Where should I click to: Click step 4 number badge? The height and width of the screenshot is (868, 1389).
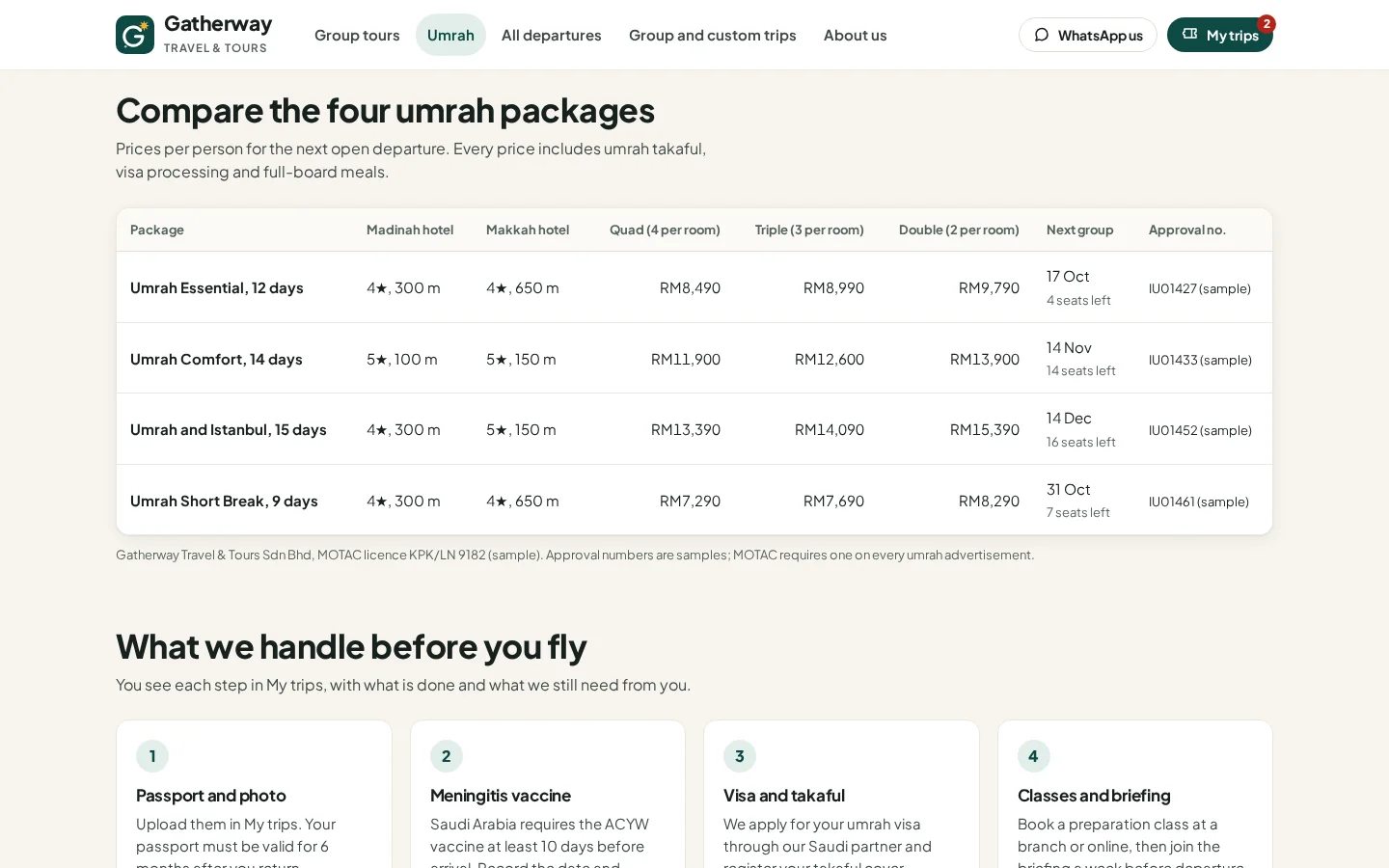(x=1034, y=756)
